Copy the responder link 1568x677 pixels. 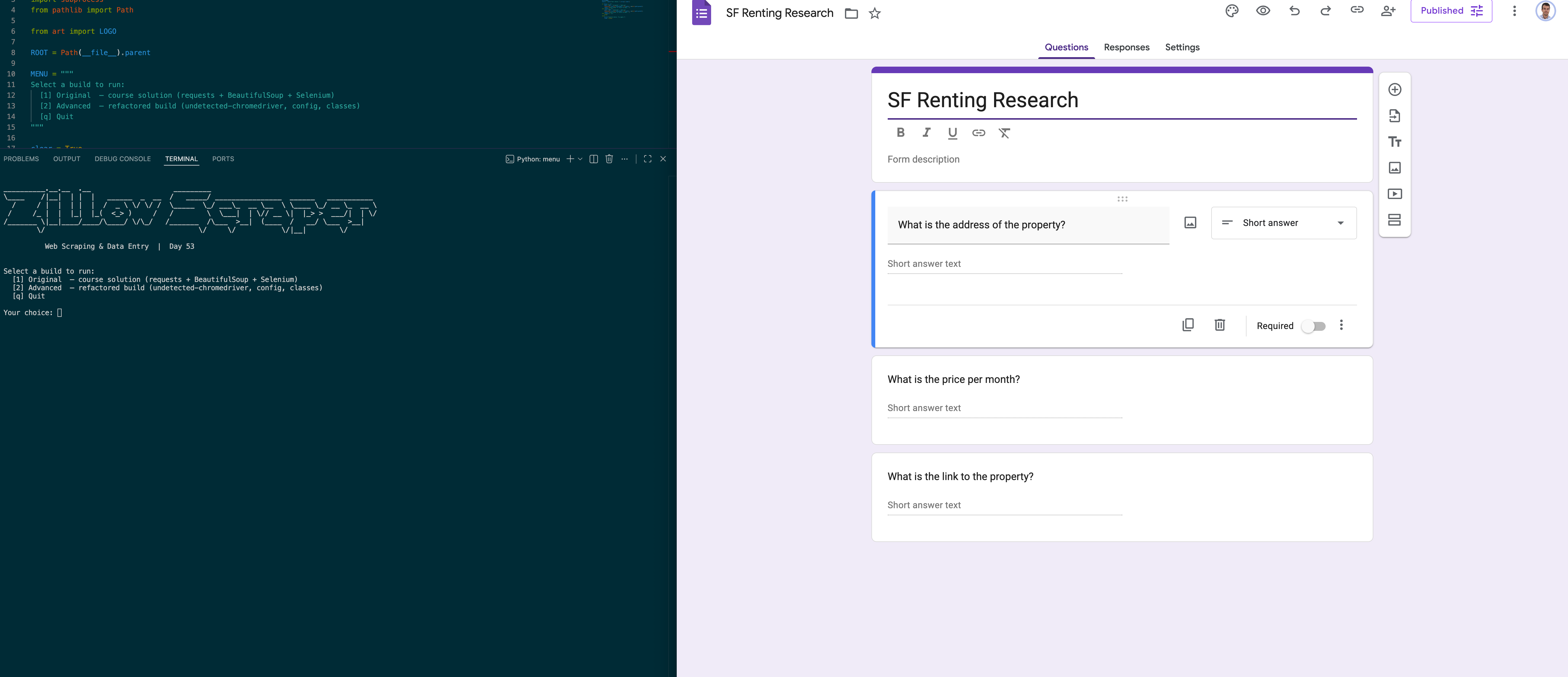(1357, 10)
